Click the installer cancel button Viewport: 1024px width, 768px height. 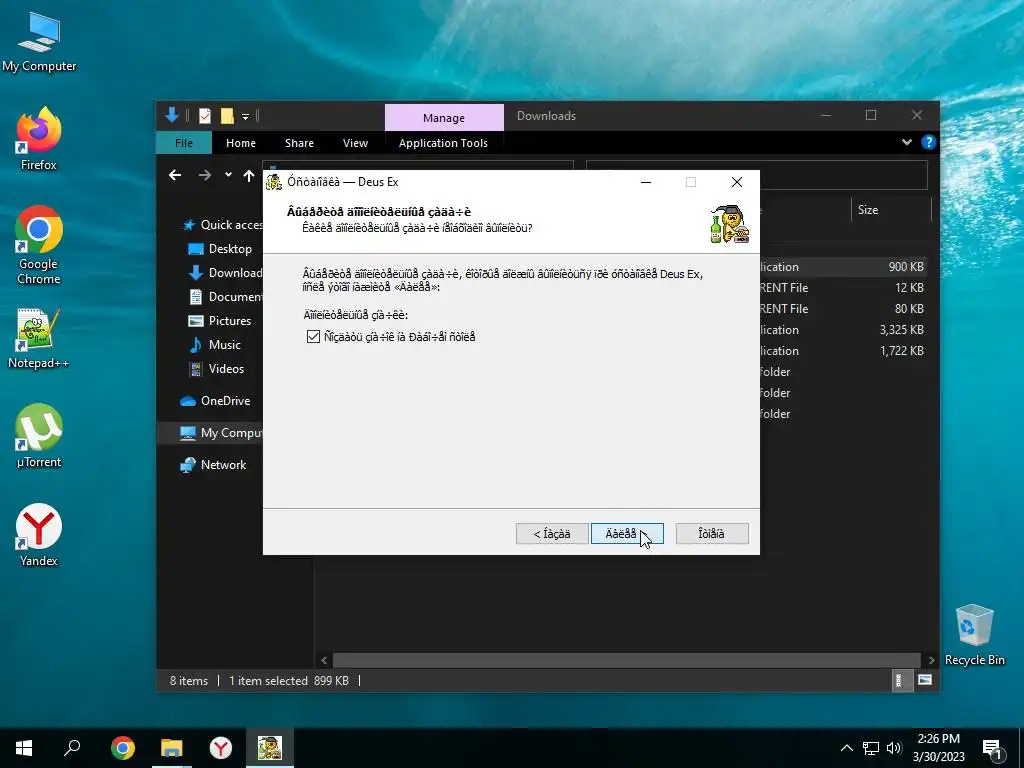[x=712, y=534]
